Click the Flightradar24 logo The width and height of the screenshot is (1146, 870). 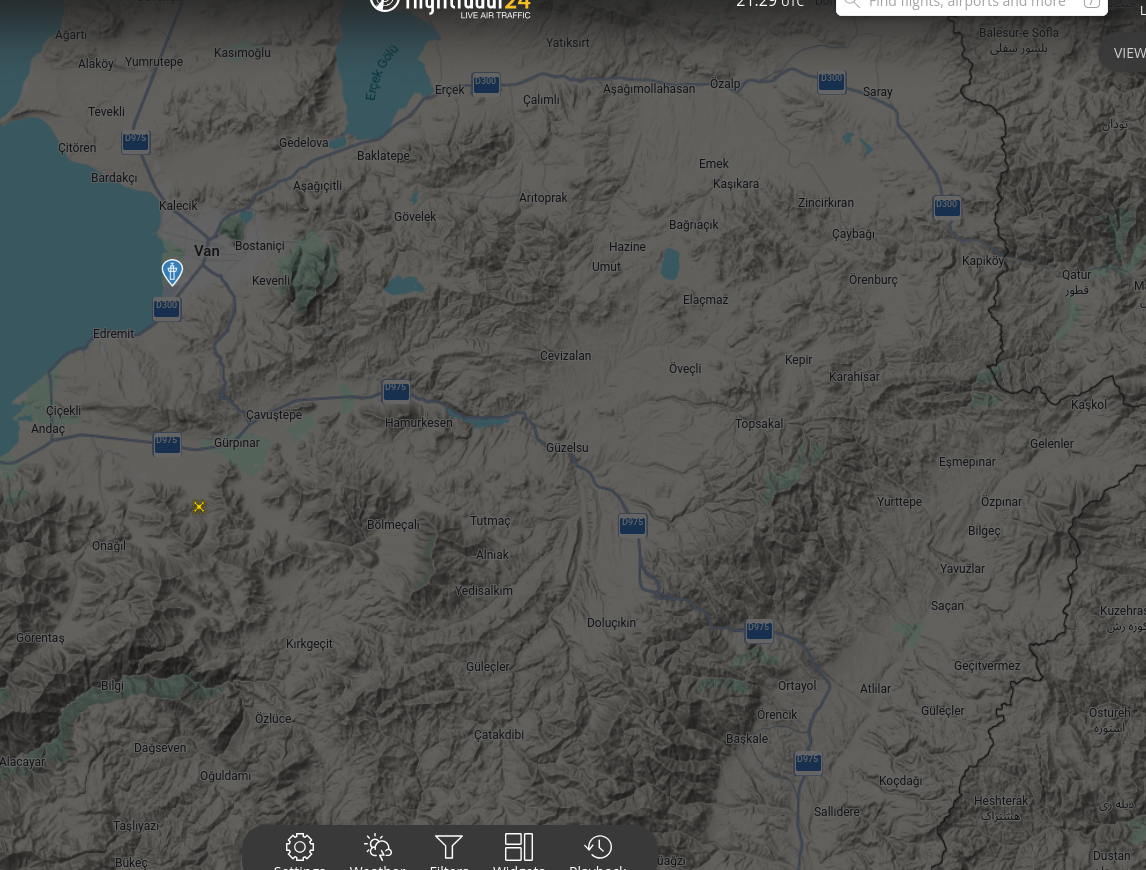[450, 7]
